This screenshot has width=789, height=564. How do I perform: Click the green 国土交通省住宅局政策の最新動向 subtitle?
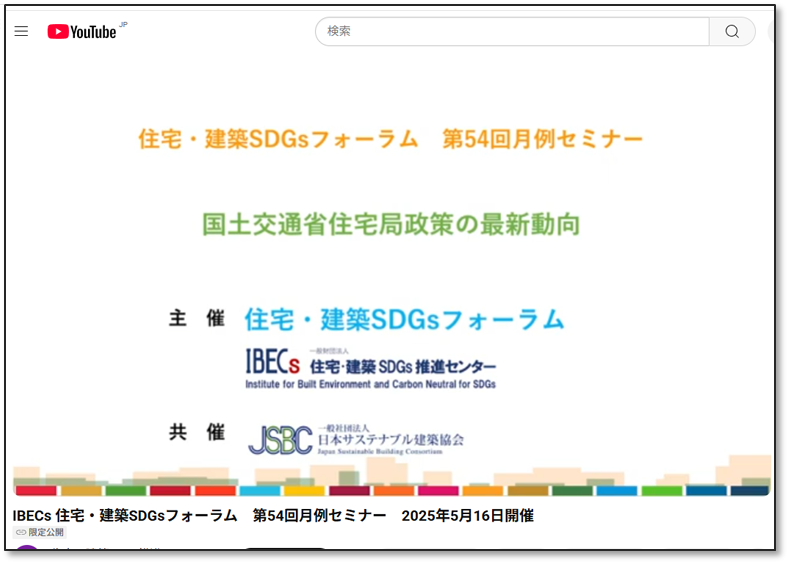[391, 224]
